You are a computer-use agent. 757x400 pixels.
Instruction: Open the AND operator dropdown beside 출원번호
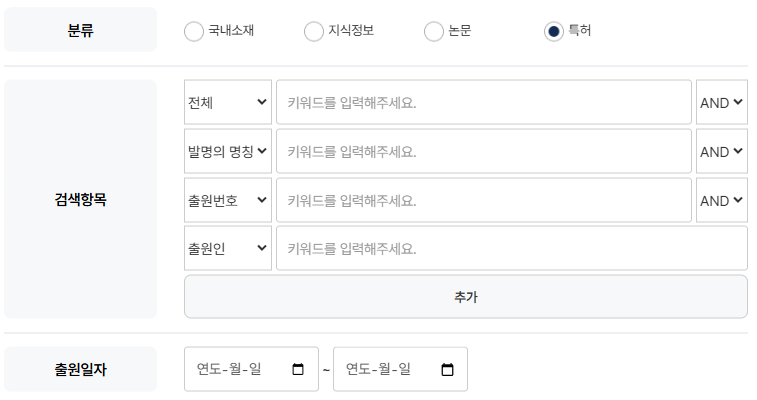722,200
